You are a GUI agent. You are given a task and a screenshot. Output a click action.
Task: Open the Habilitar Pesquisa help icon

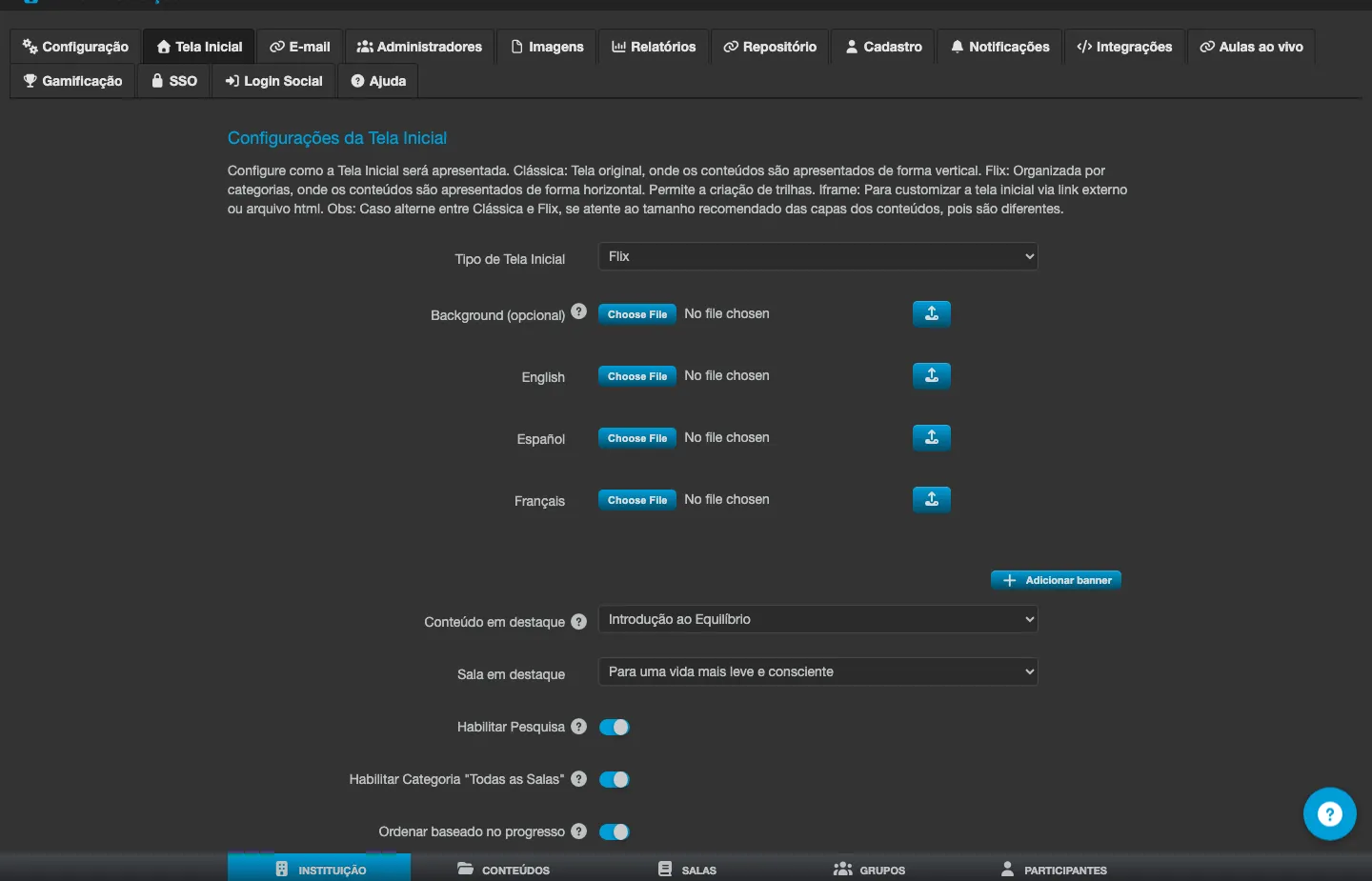click(x=578, y=726)
